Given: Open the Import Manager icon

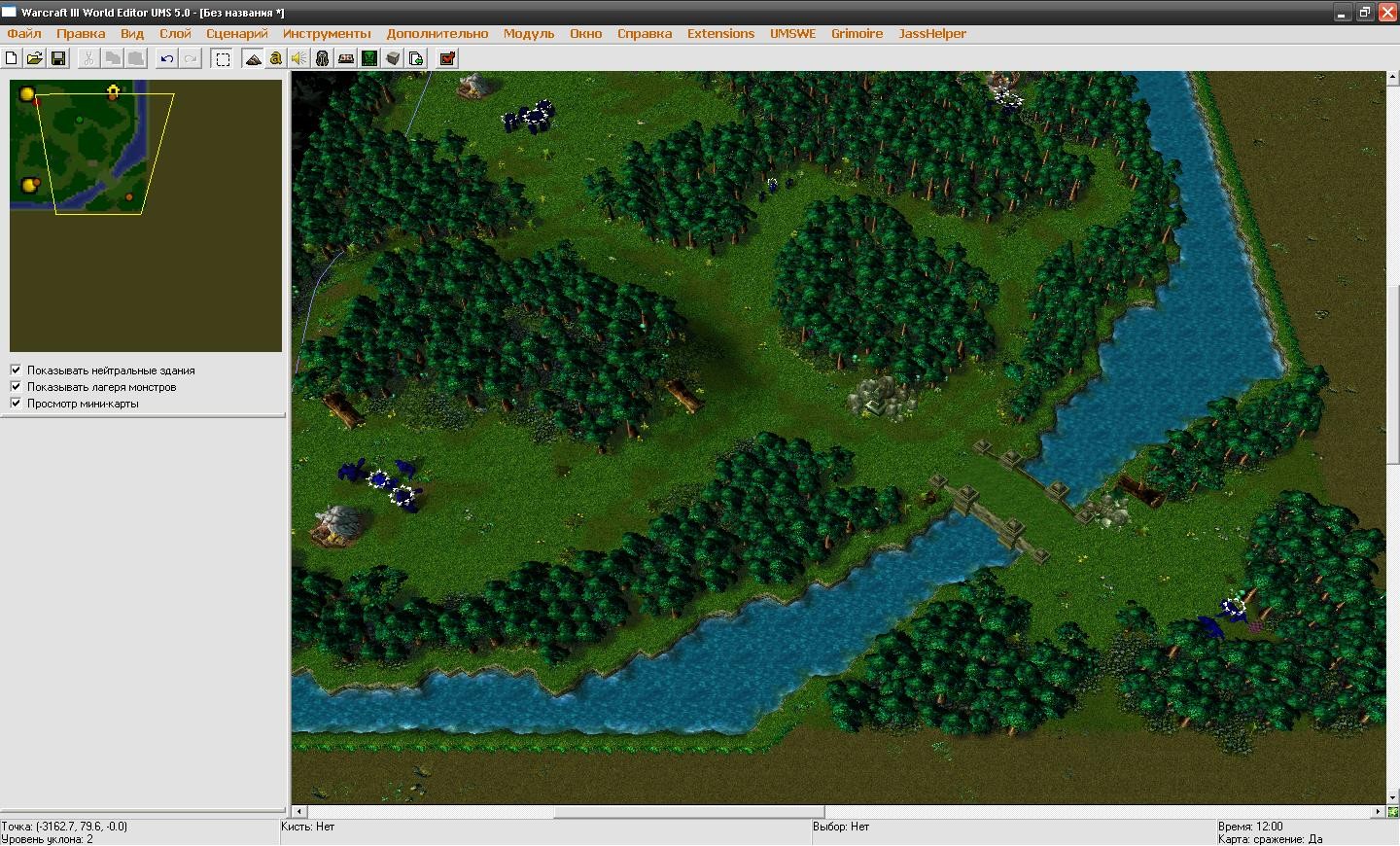Looking at the screenshot, I should coord(416,58).
